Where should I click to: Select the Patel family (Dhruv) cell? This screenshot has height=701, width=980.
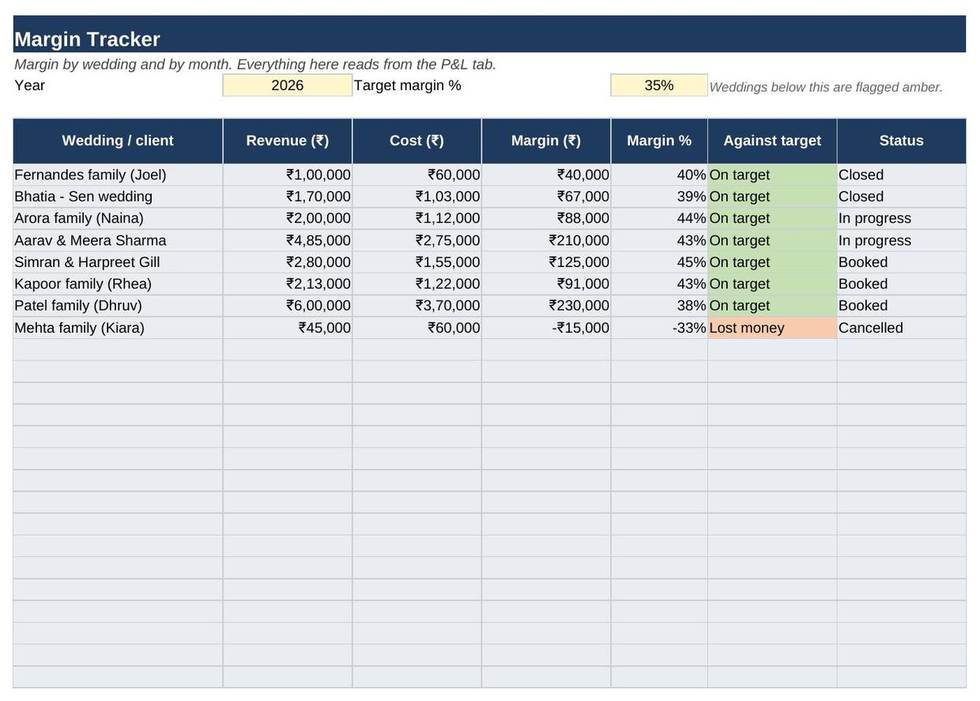coord(118,306)
